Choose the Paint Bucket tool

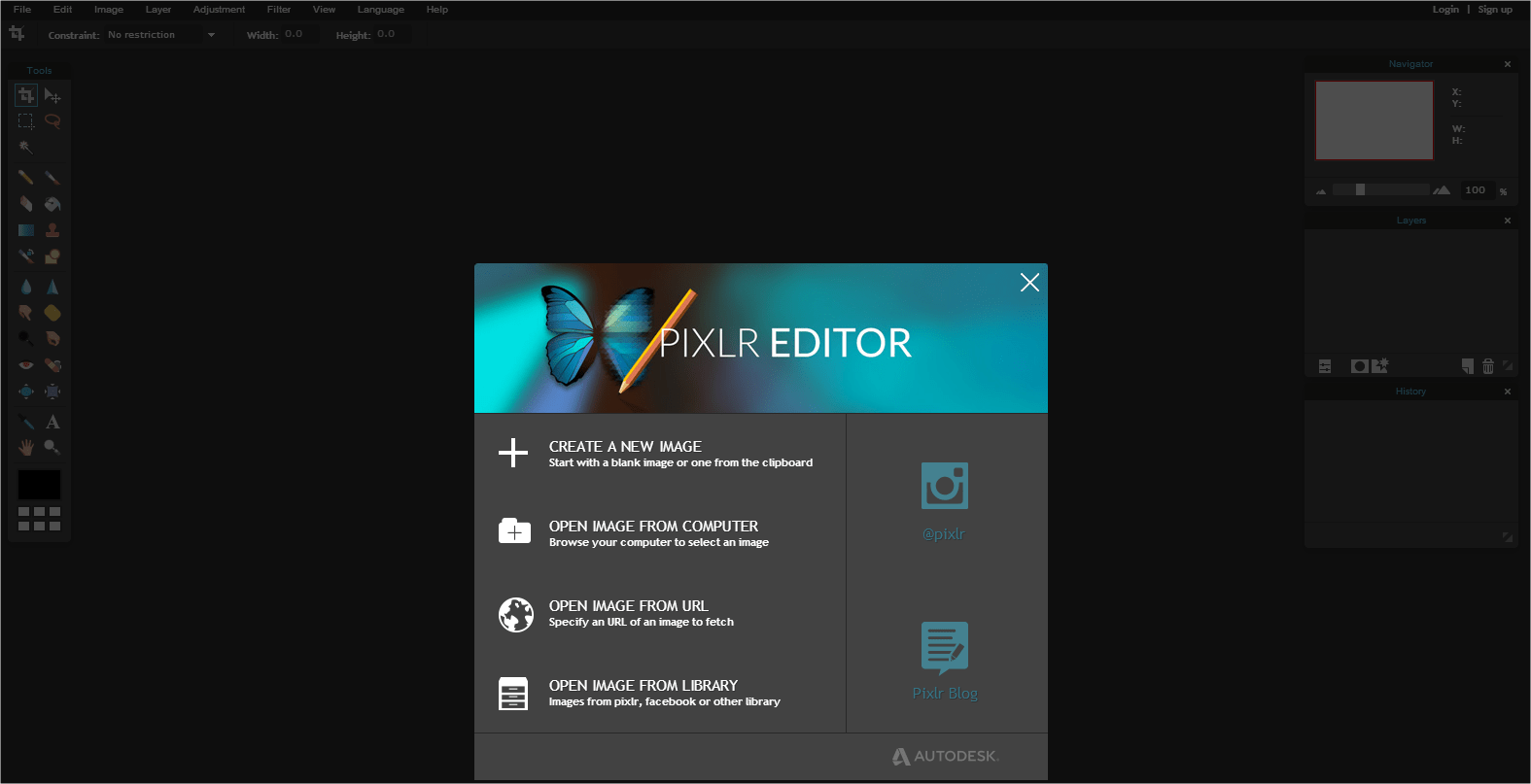click(x=52, y=204)
